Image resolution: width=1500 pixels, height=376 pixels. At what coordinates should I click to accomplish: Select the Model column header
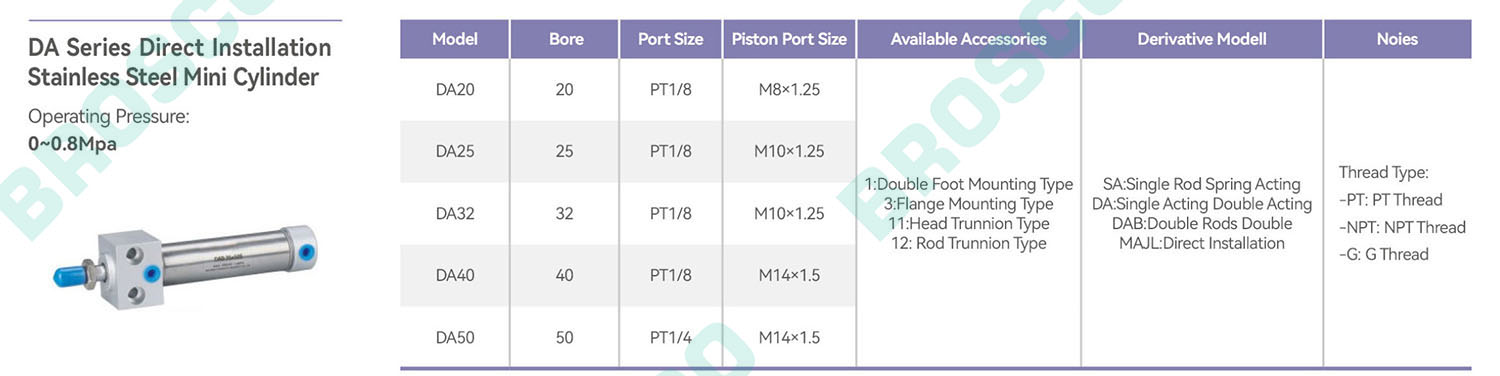[x=455, y=39]
